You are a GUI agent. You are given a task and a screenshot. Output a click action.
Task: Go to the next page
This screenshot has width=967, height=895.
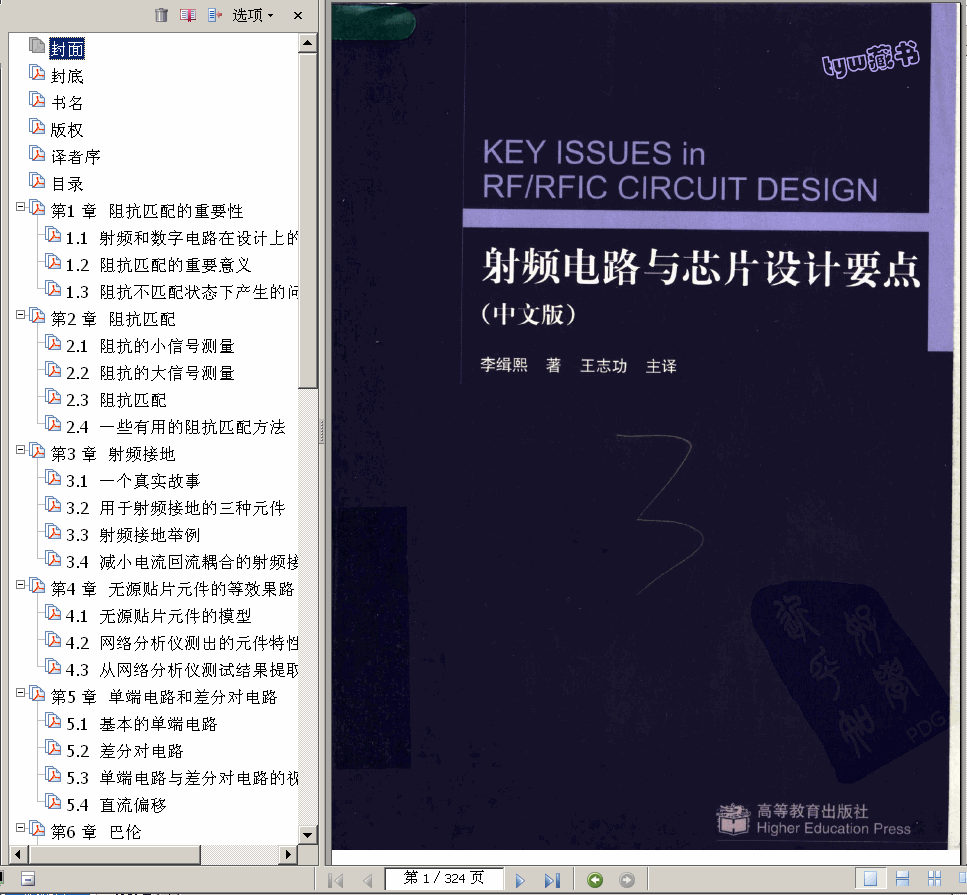click(520, 880)
